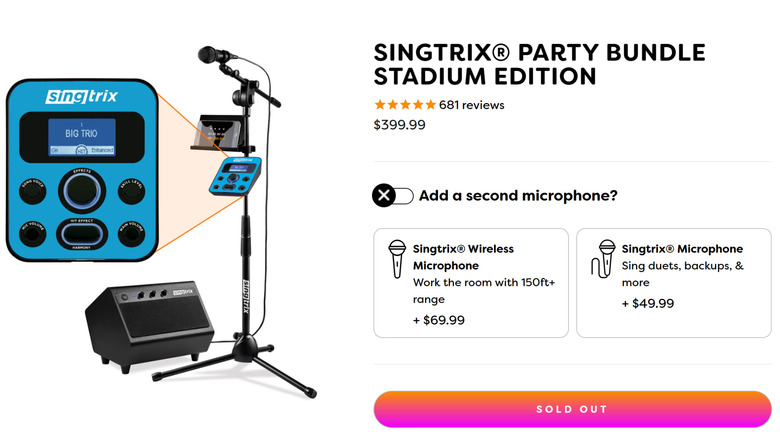Viewport: 780px width, 438px height.
Task: Click the $399.99 price text
Action: tap(399, 125)
